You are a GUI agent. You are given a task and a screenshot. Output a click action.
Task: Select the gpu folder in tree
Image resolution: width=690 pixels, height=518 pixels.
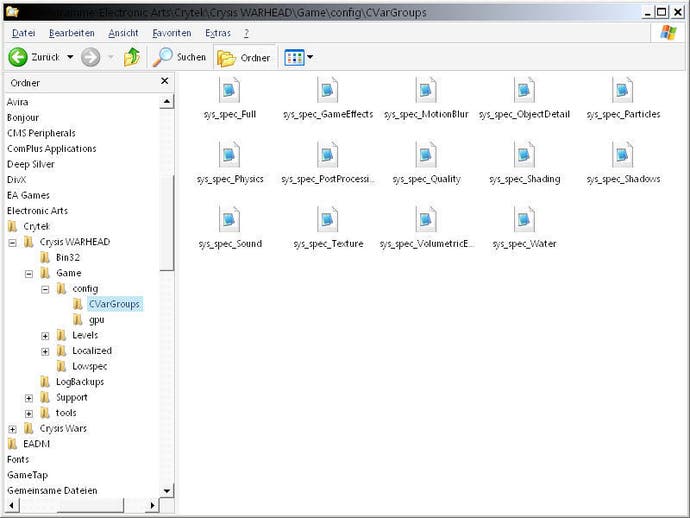coord(96,320)
